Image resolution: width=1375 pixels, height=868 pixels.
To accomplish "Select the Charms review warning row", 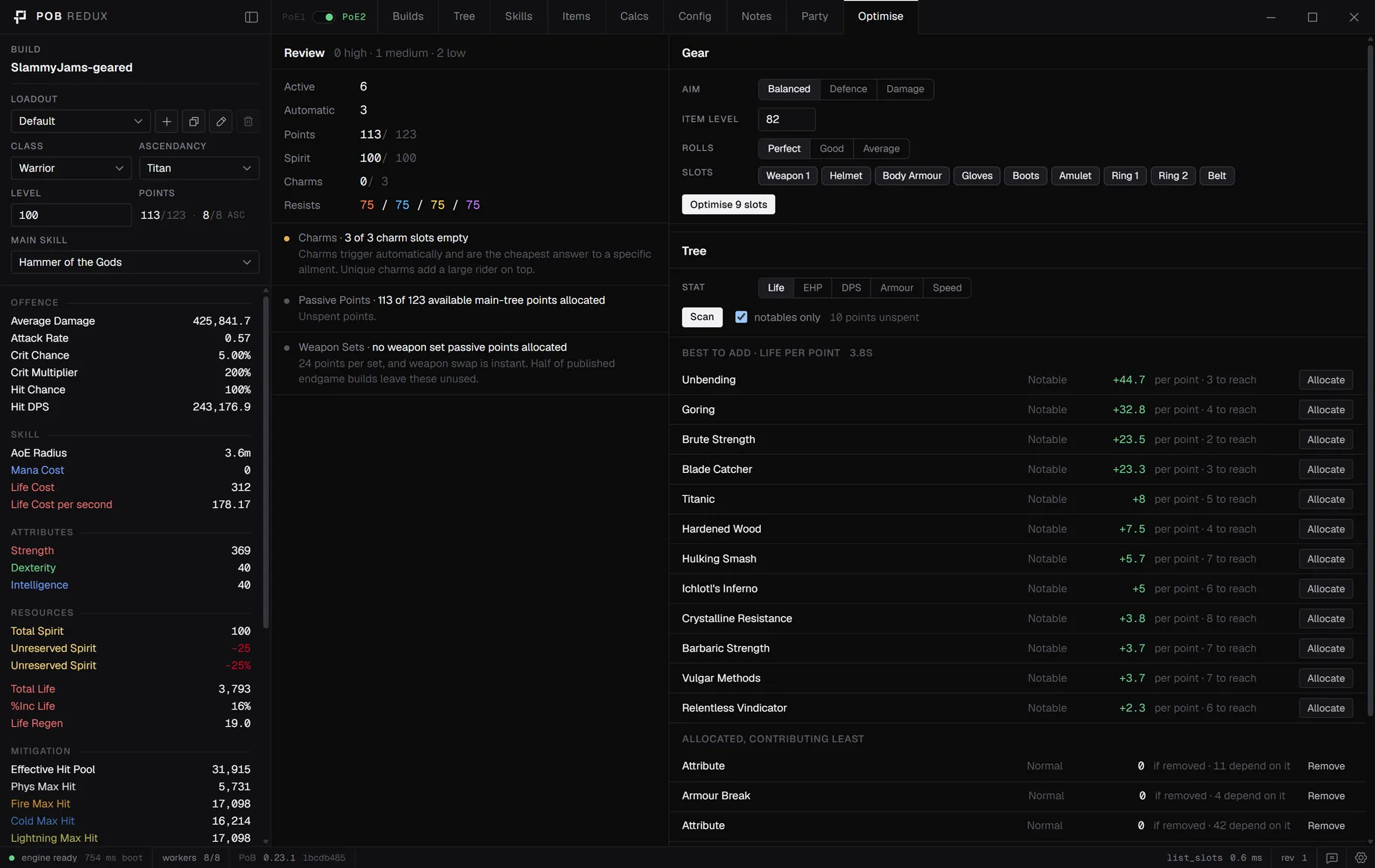I will click(469, 254).
